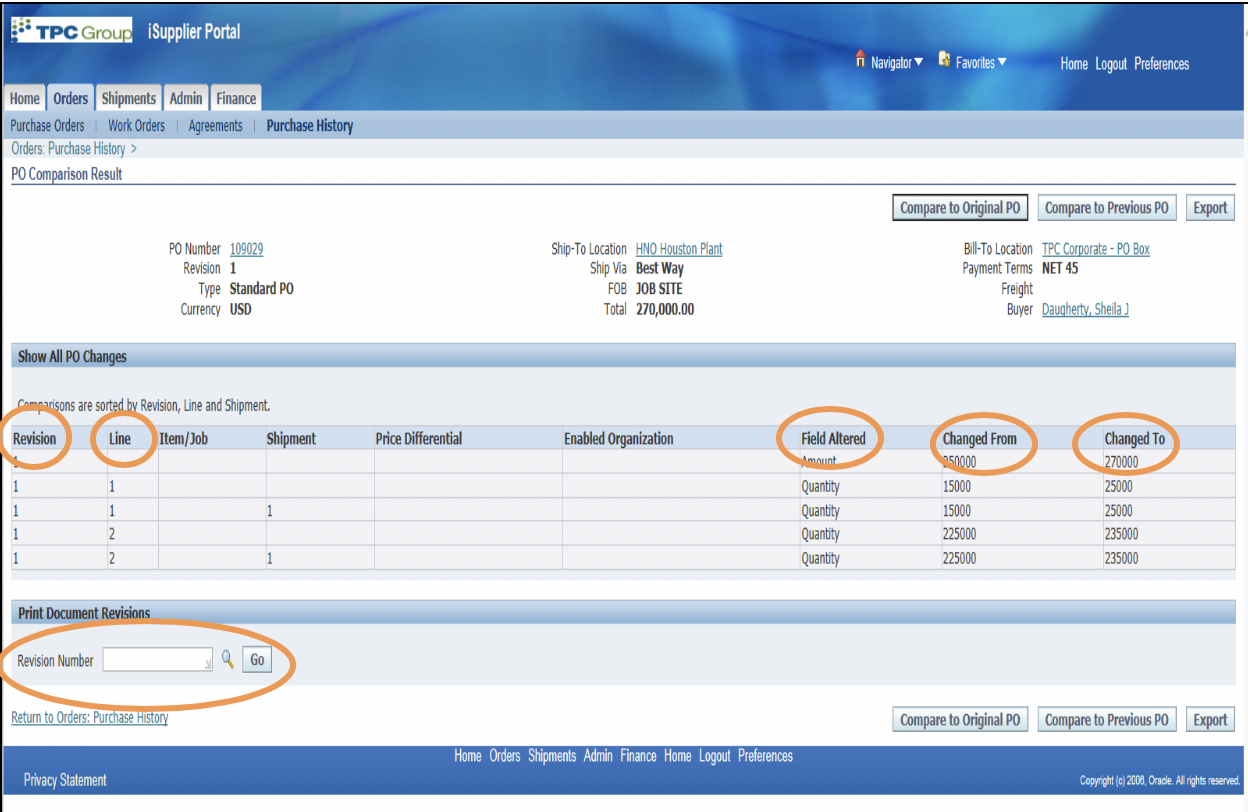
Task: Click the 270000 Changed To value
Action: 1122,462
